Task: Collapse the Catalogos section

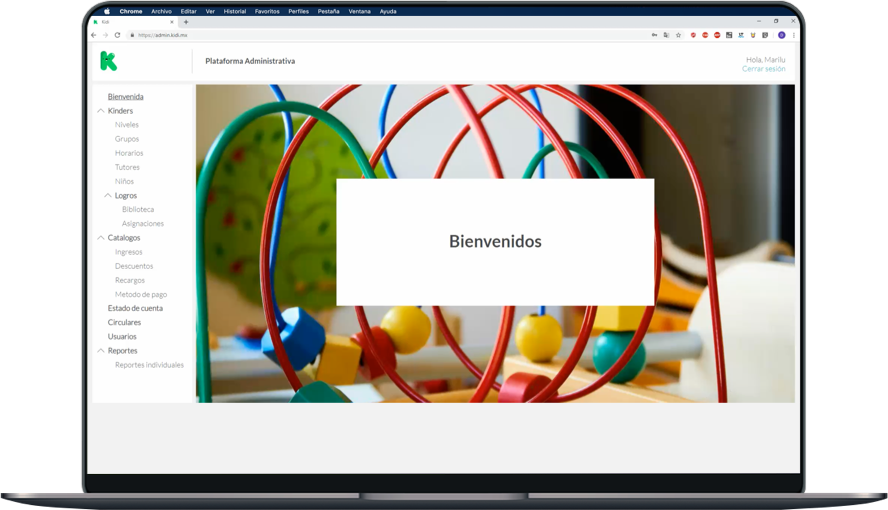Action: coord(101,238)
